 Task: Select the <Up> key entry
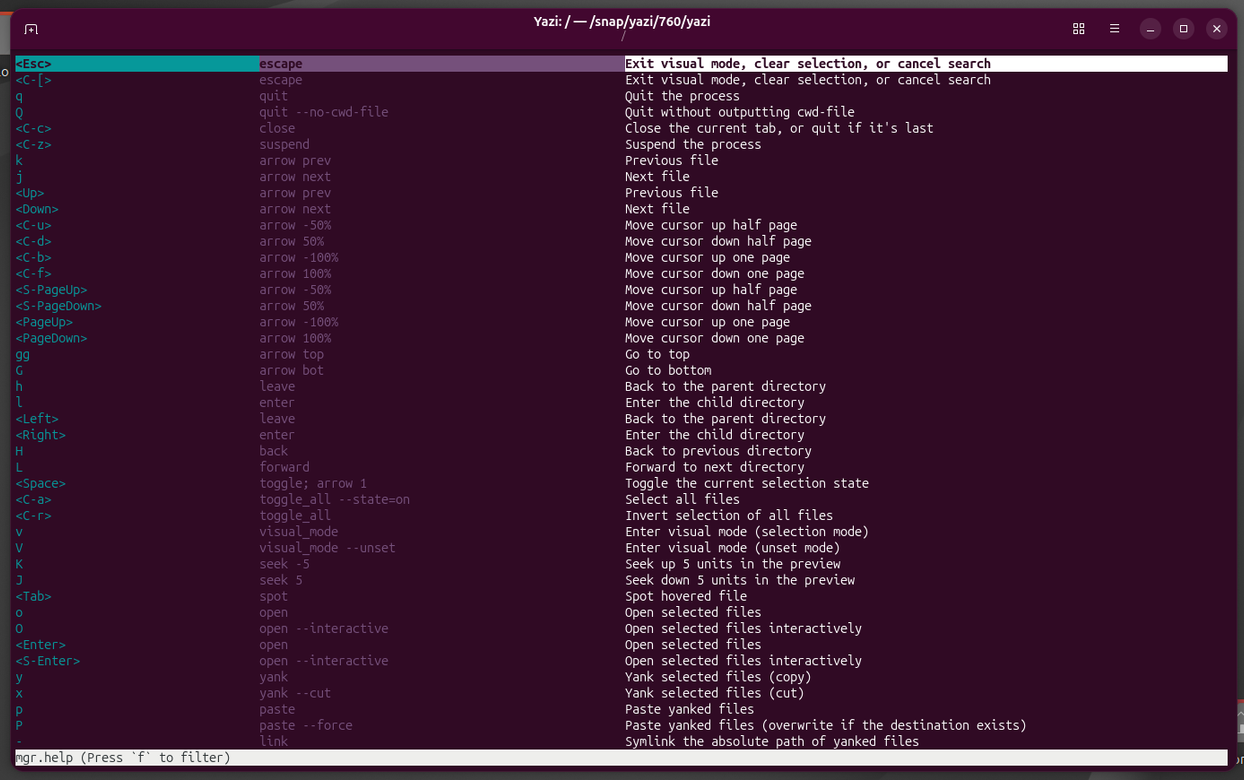point(30,193)
